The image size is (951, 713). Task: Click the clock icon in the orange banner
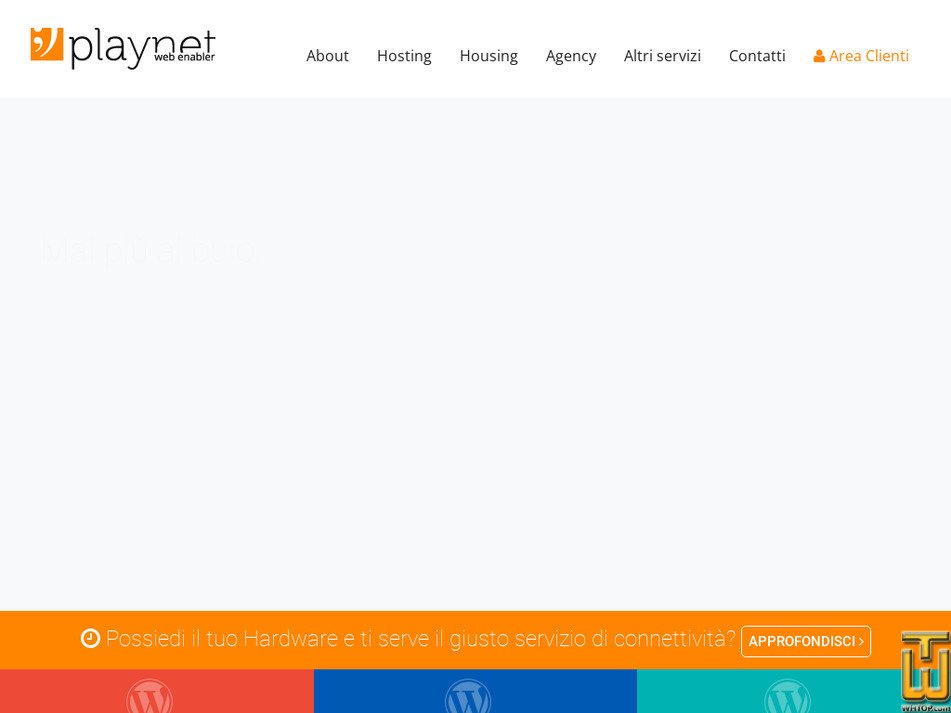(x=91, y=638)
